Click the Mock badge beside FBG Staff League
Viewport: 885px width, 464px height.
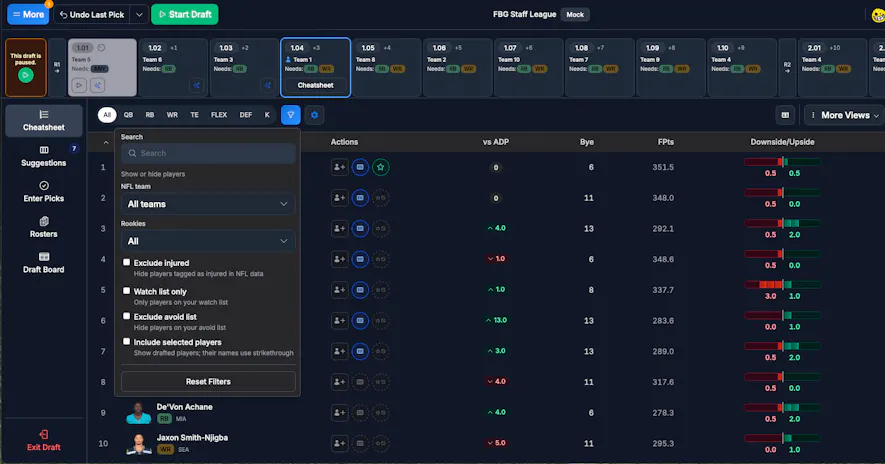pos(575,15)
